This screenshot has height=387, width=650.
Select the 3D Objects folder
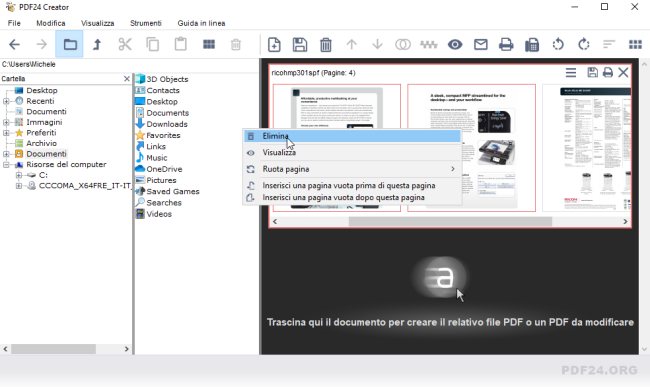pos(162,79)
